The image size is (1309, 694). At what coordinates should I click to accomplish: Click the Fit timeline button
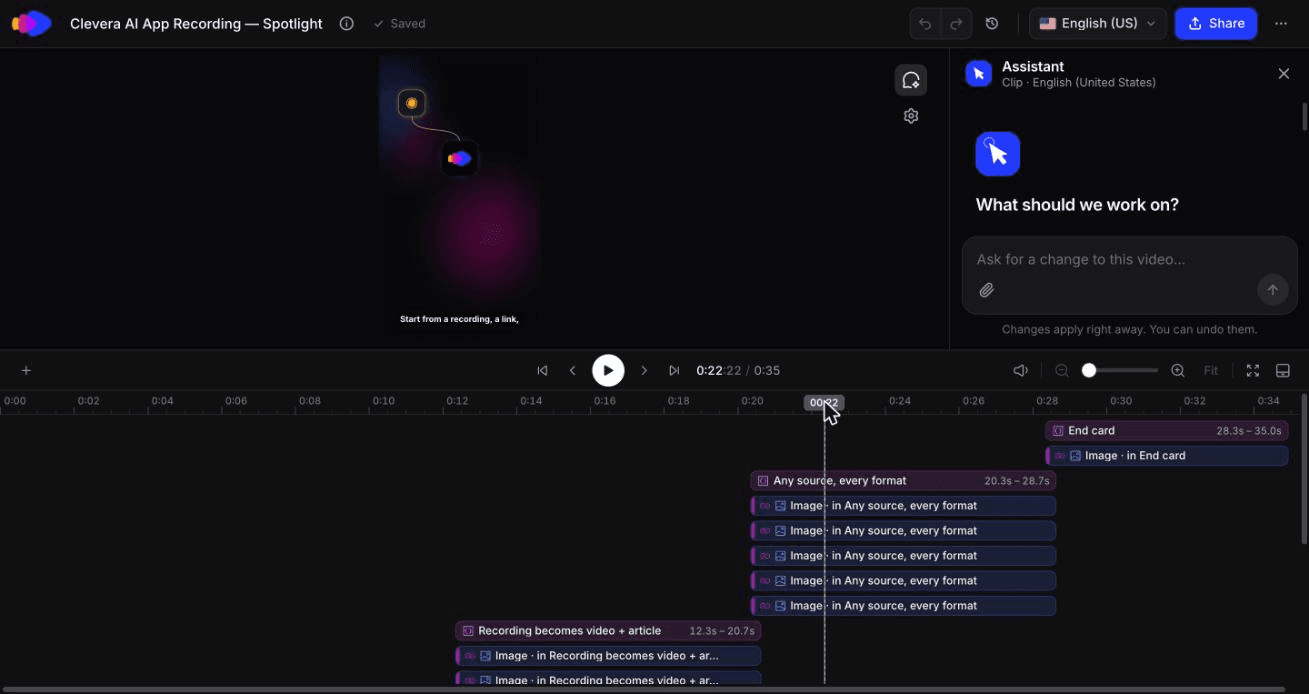click(1211, 370)
